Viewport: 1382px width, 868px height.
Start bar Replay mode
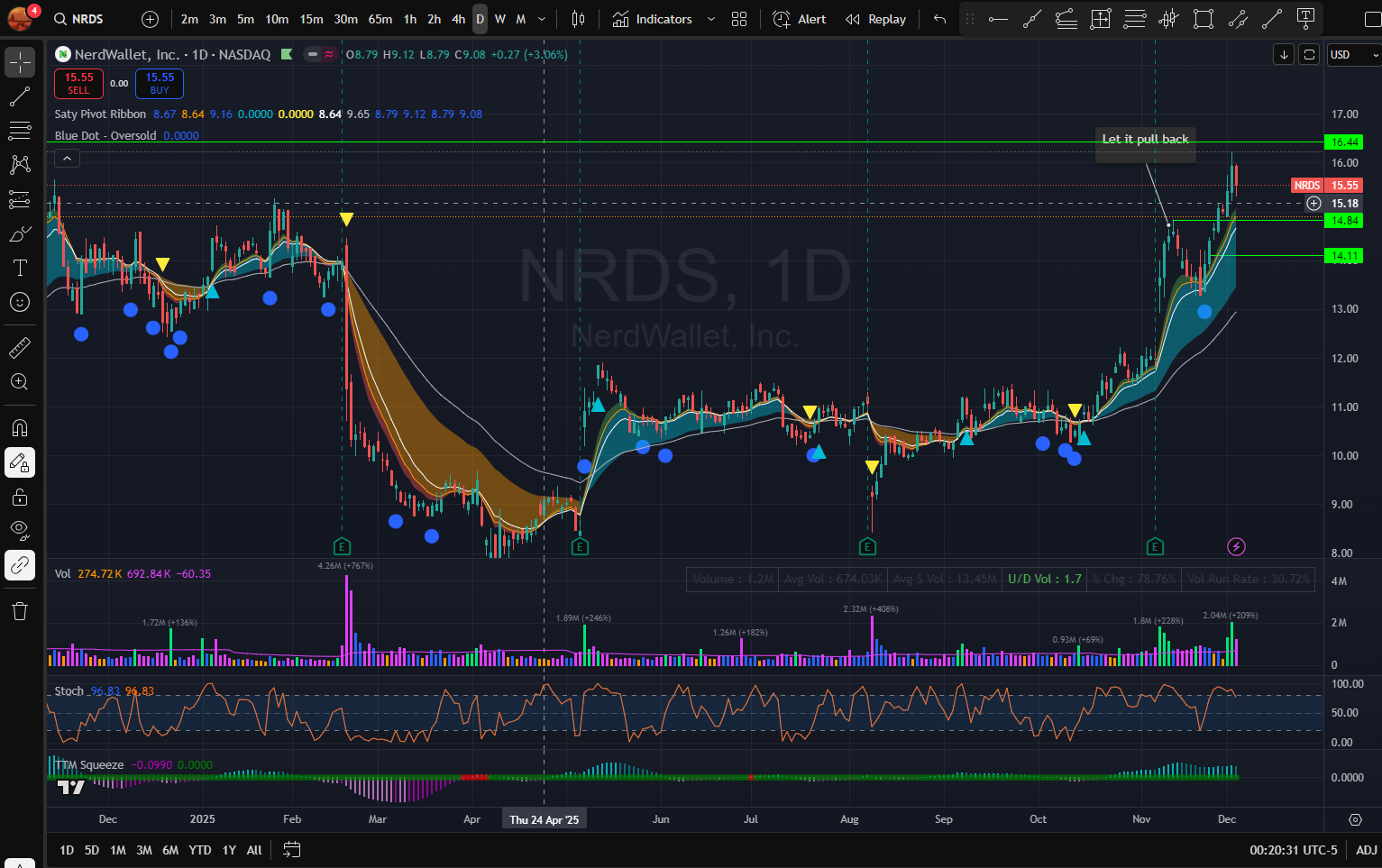point(875,19)
